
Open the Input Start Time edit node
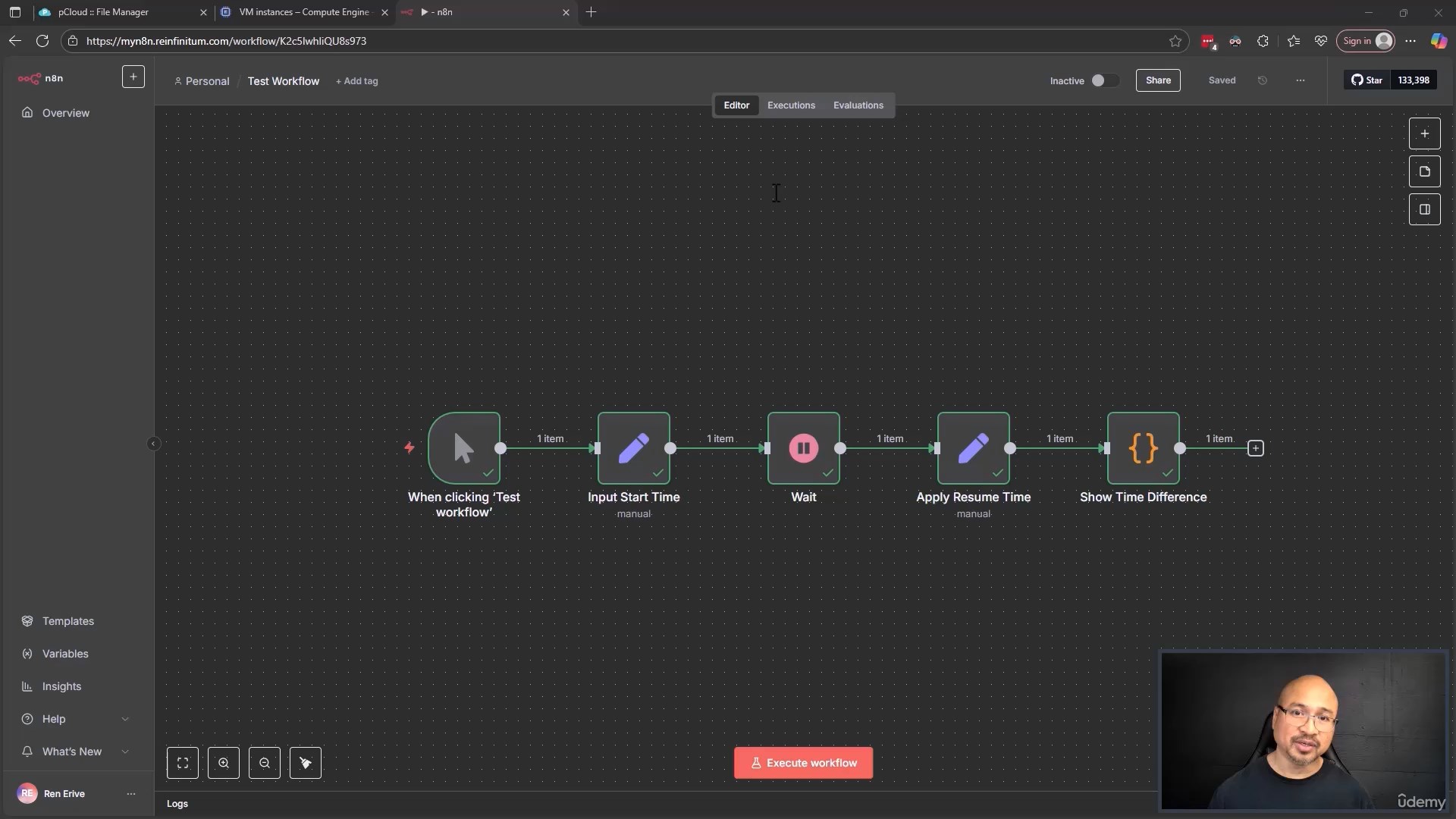coord(633,448)
